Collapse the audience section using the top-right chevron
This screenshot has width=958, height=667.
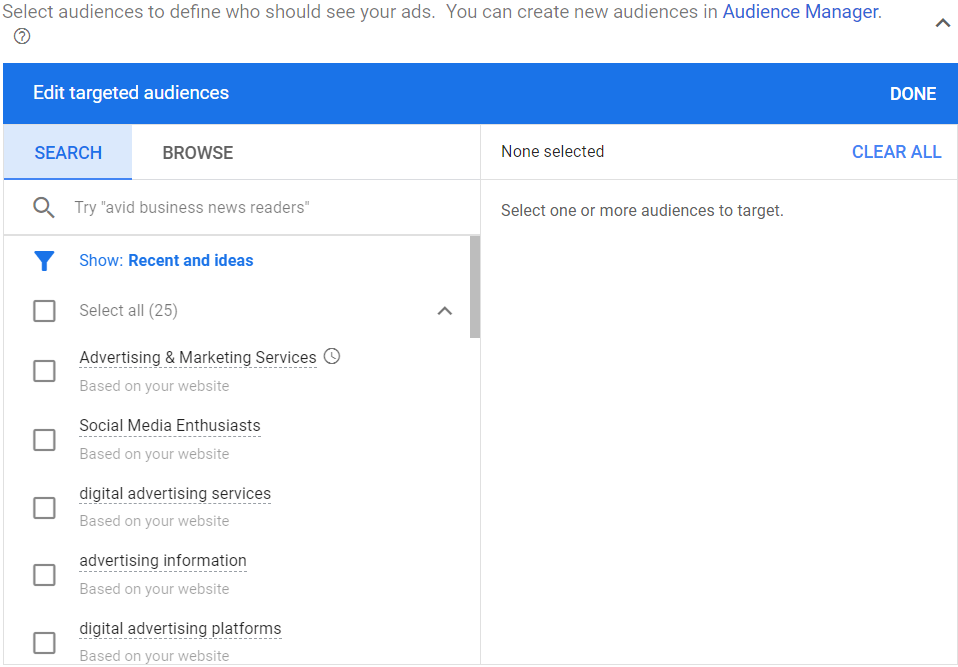click(941, 21)
